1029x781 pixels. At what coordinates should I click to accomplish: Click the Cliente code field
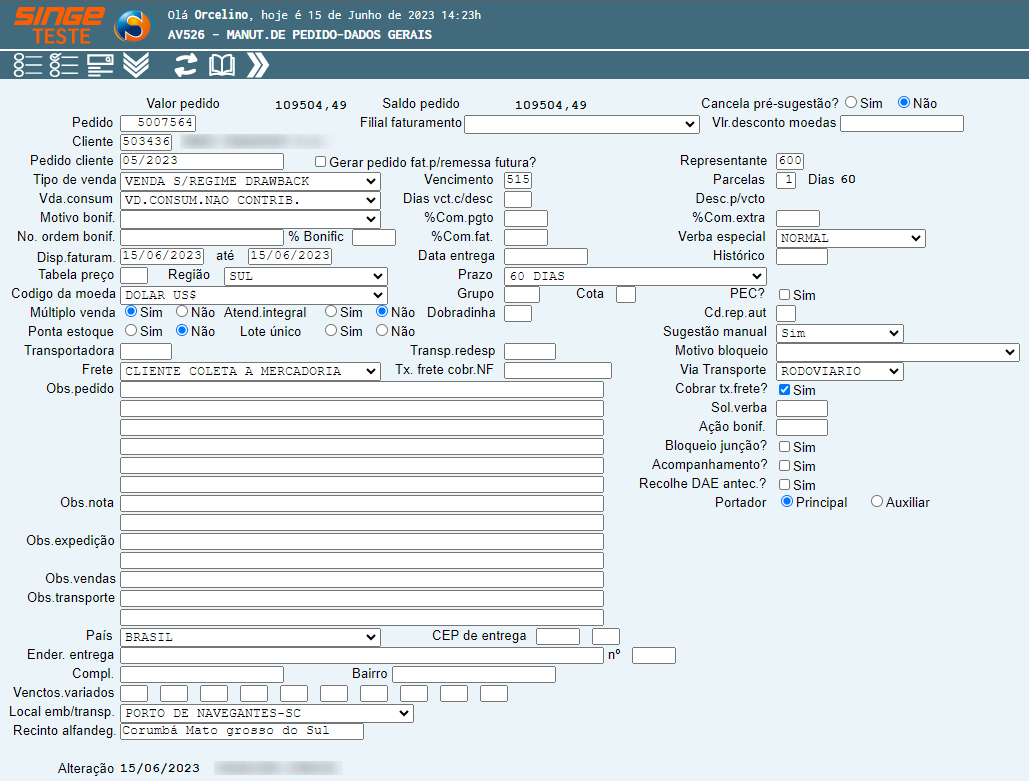(x=146, y=142)
